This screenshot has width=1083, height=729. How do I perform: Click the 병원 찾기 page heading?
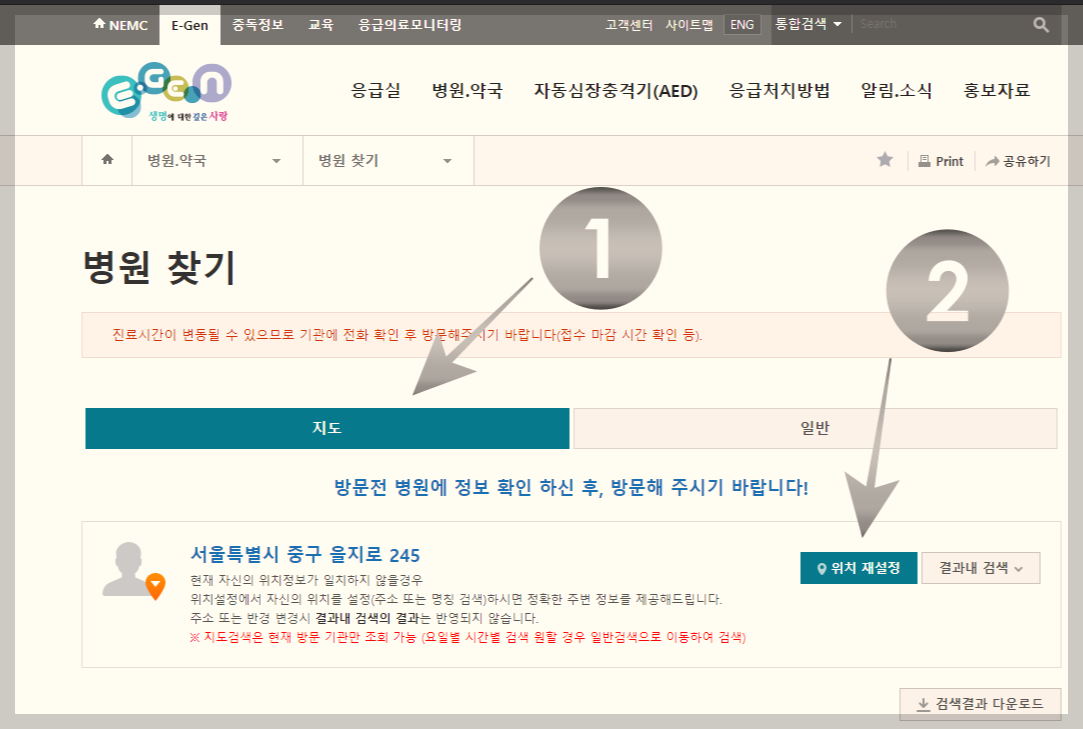pyautogui.click(x=159, y=268)
